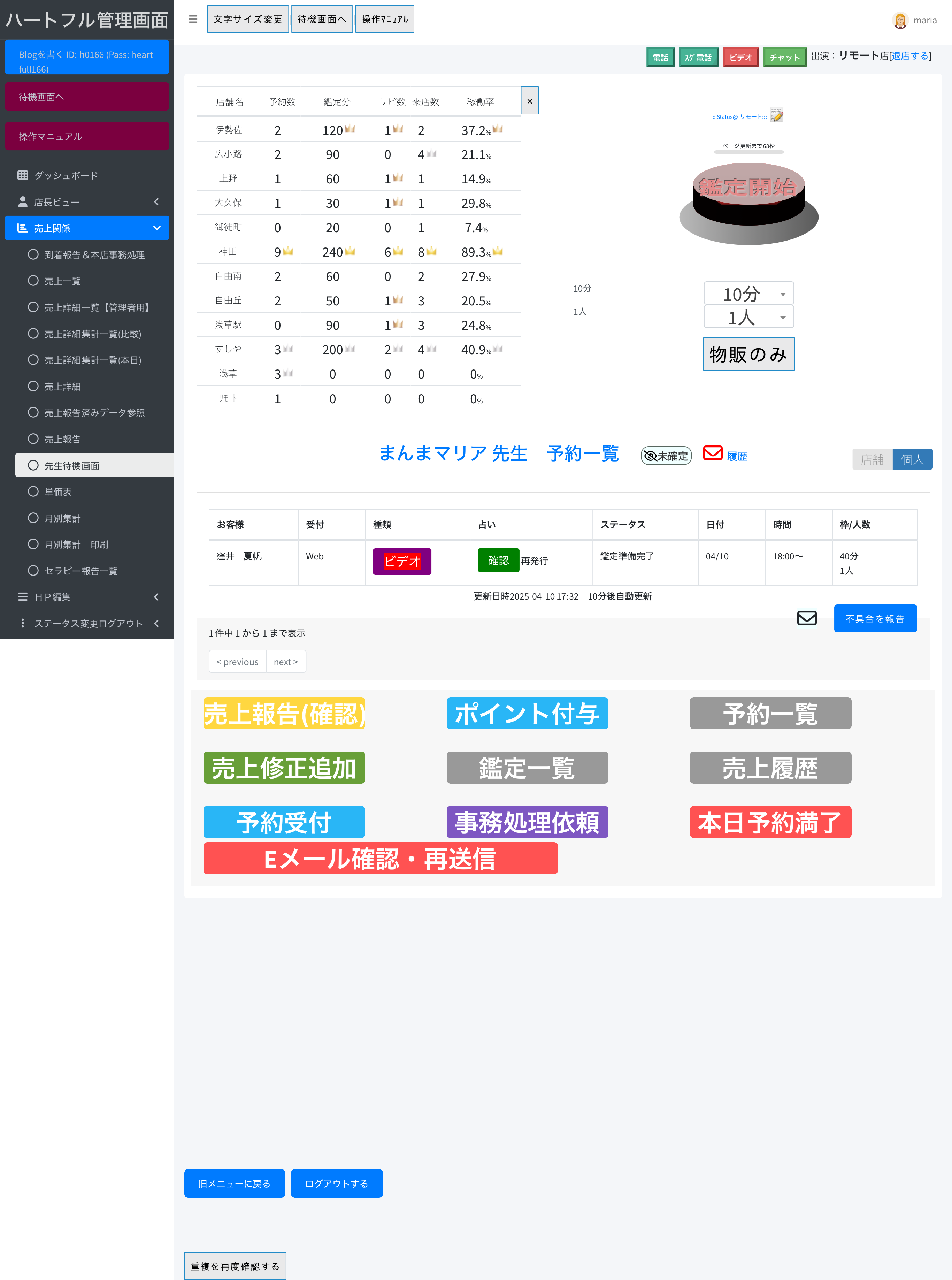Image resolution: width=952 pixels, height=1280 pixels.
Task: Click the Status memo notepad icon
Action: 776,116
